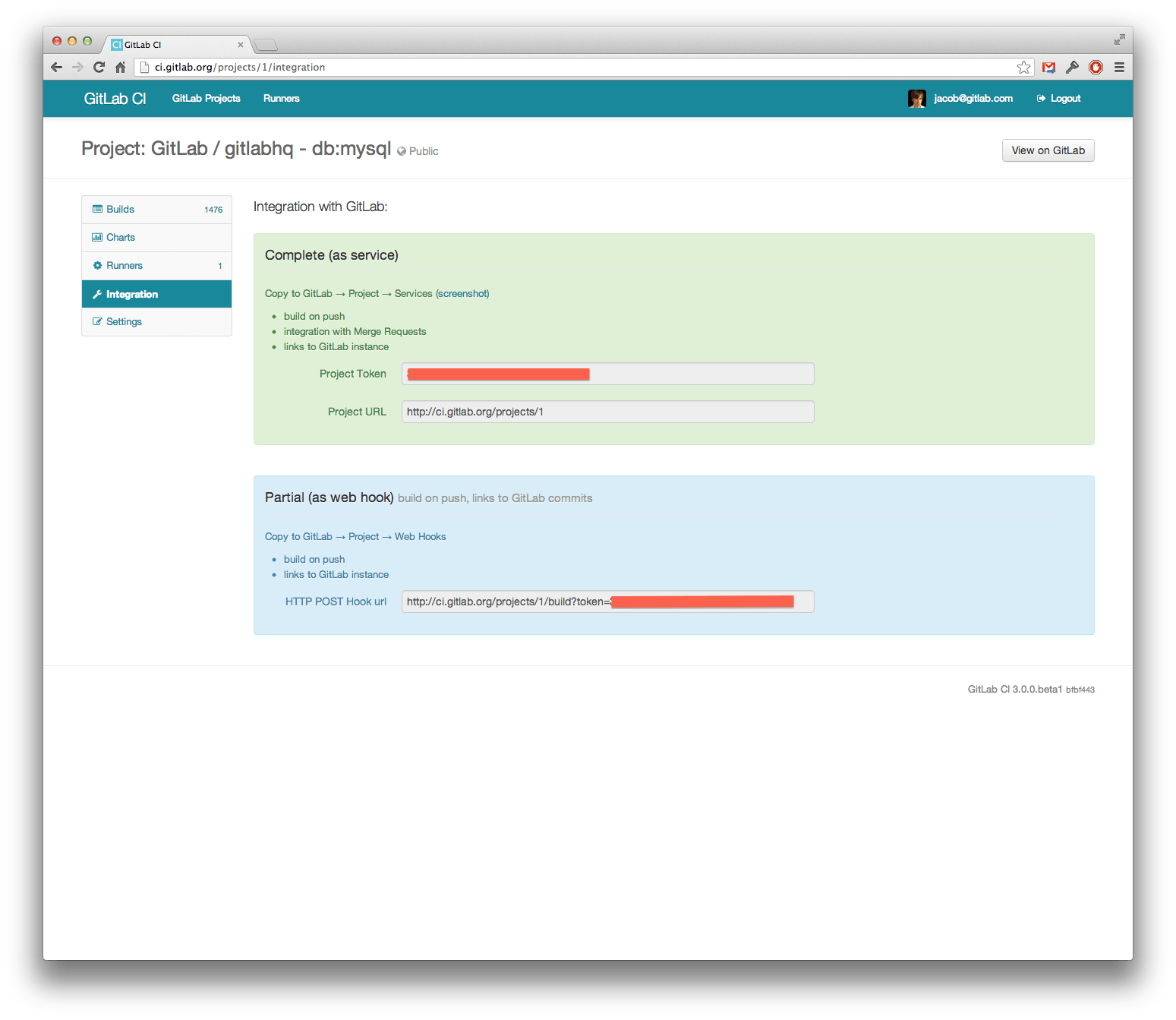Open GitLab Projects in the navbar
Image resolution: width=1176 pixels, height=1020 pixels.
coord(206,99)
